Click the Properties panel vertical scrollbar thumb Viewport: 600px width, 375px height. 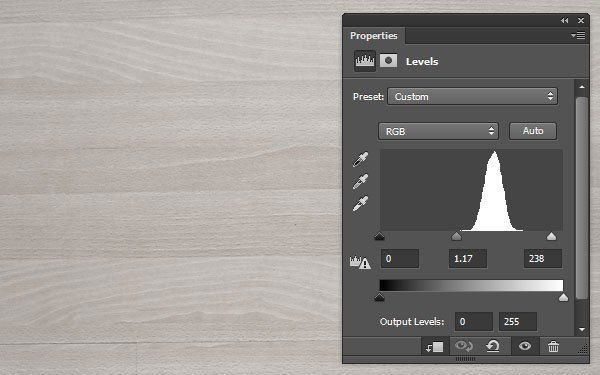point(582,198)
